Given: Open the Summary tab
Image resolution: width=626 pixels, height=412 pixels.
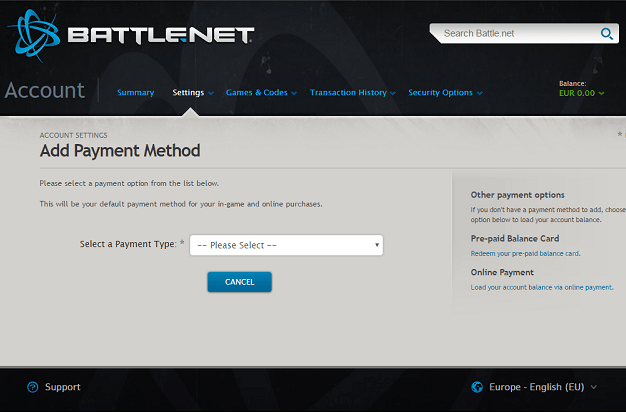Looking at the screenshot, I should click(x=135, y=93).
